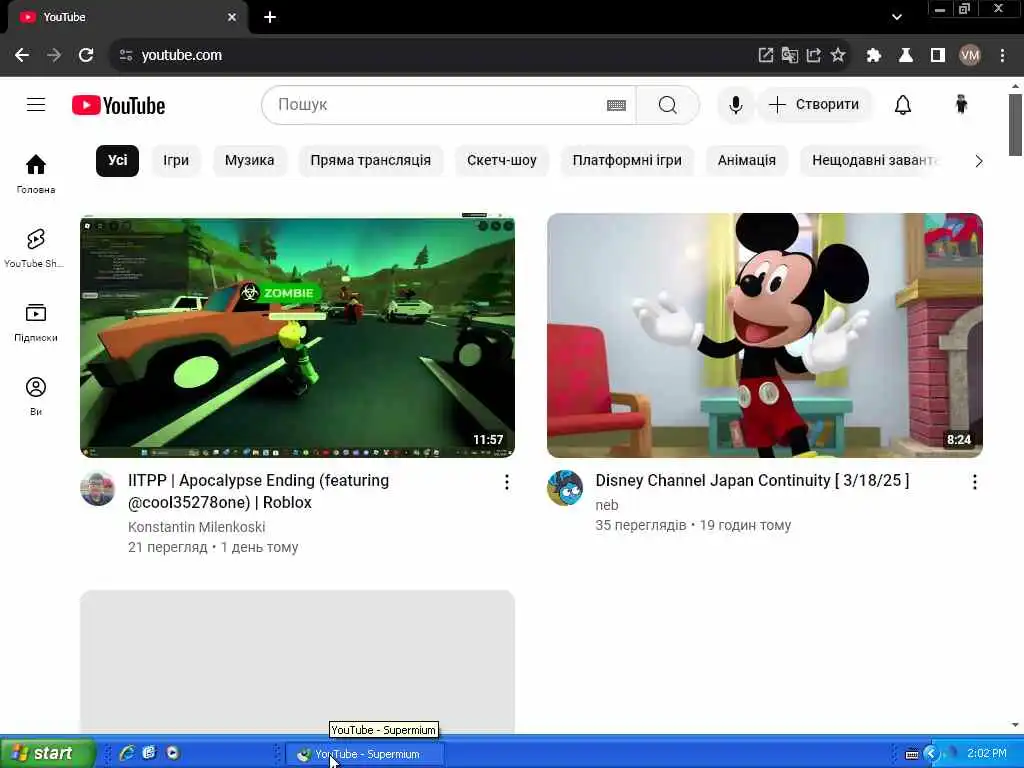
Task: Click the share page icon in address bar
Action: tap(814, 55)
